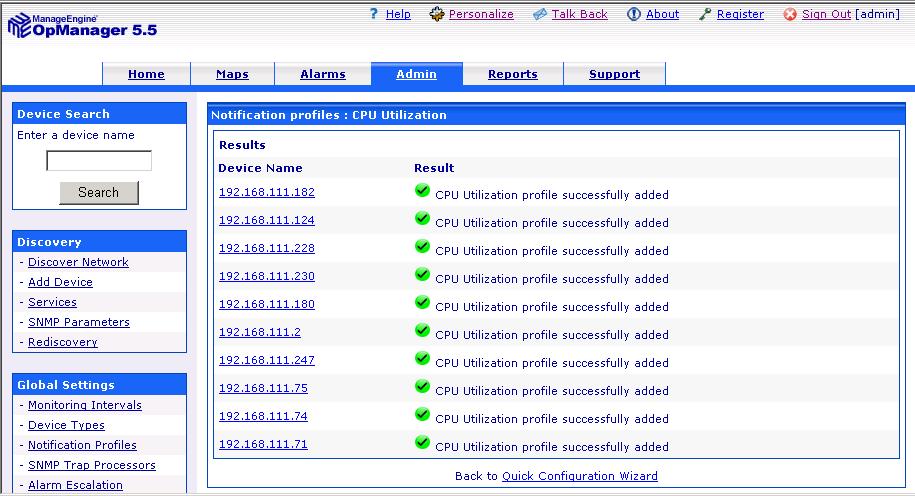Open device 192.168.111.230

point(267,276)
